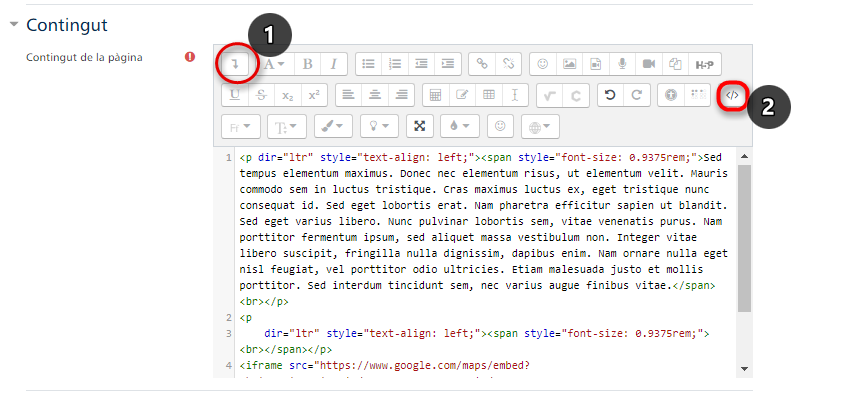This screenshot has width=841, height=404.
Task: Open the paragraph styles dropdown
Action: [x=272, y=63]
